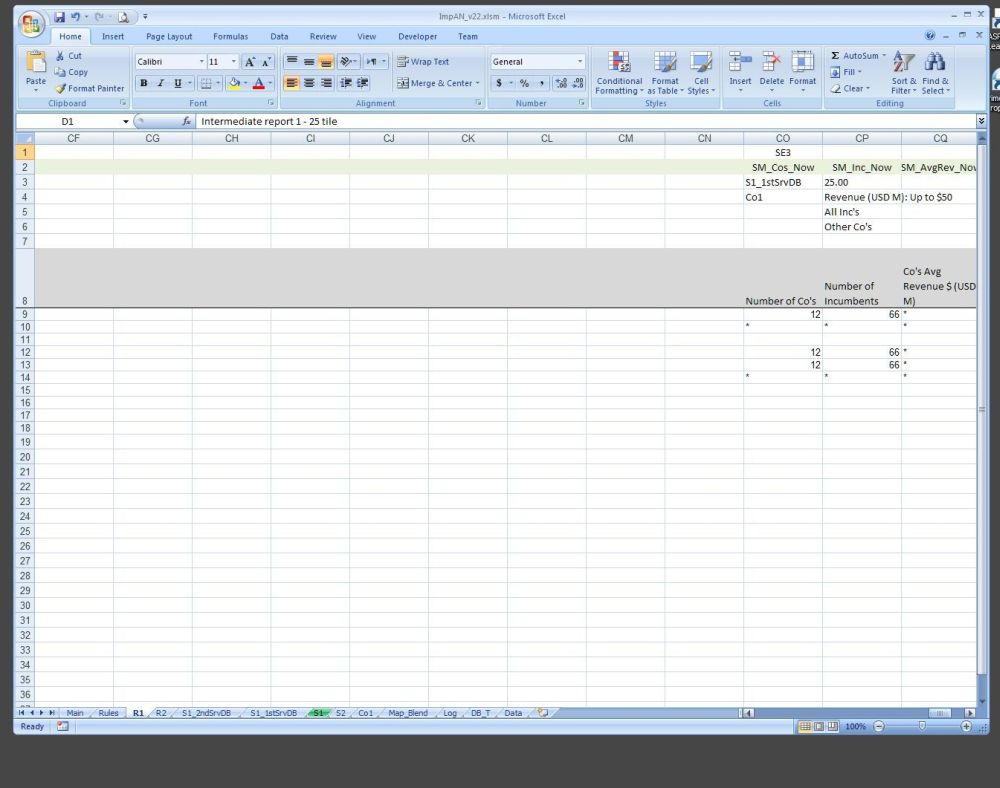Click the Cut scissors icon

(x=61, y=56)
